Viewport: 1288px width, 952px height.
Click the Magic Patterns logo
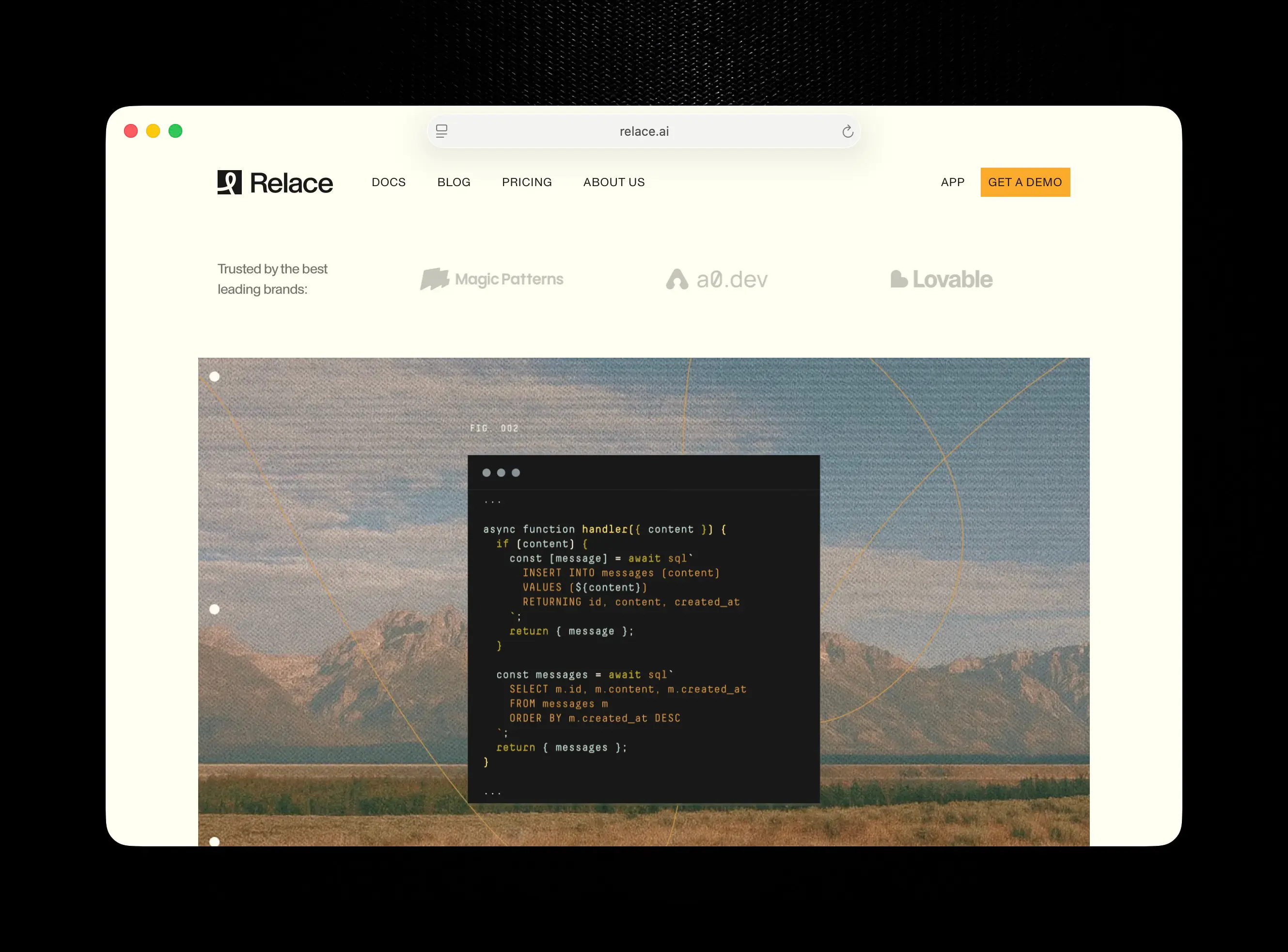tap(491, 279)
